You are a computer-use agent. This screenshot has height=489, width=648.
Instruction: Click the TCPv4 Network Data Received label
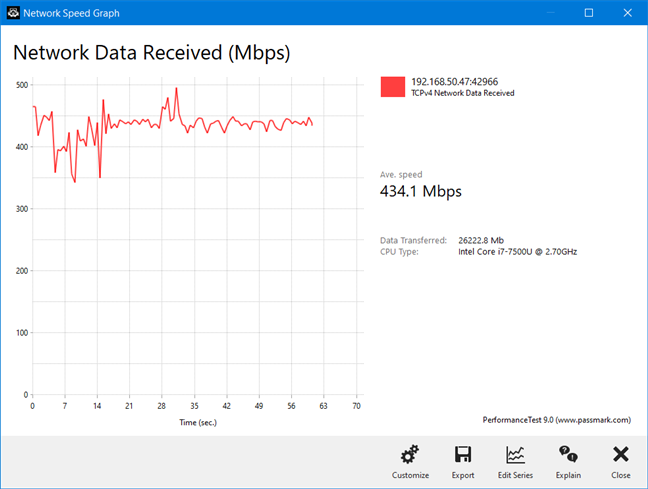pyautogui.click(x=462, y=93)
